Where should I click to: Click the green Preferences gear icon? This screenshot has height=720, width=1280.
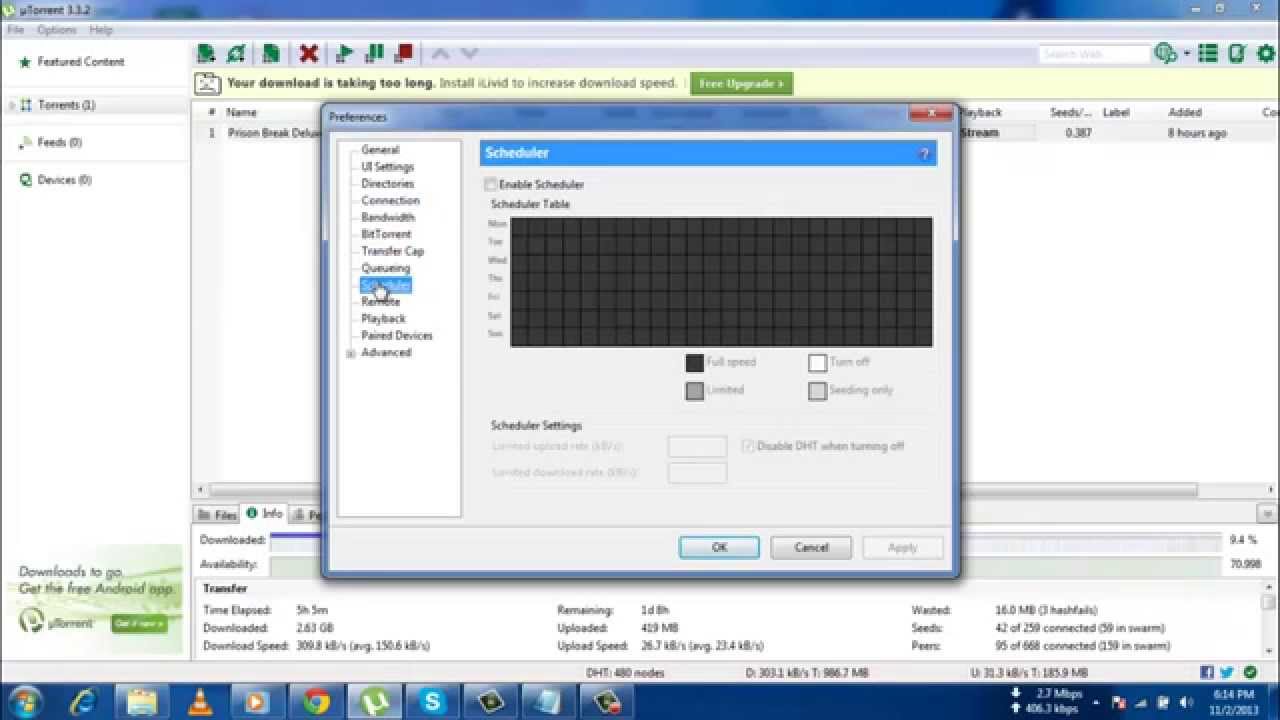[1265, 54]
